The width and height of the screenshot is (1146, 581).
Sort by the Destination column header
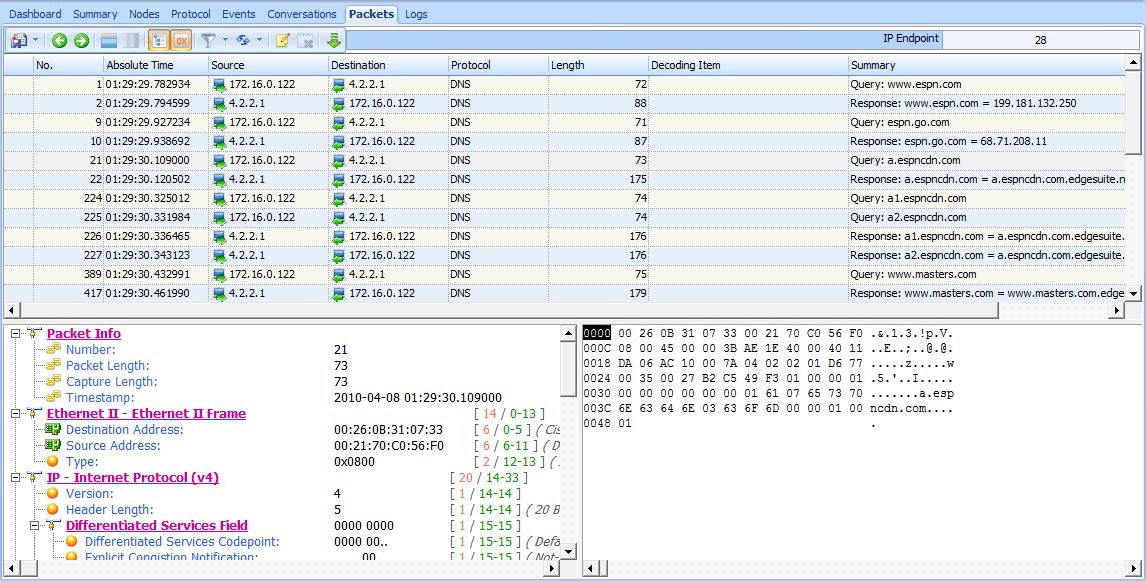[388, 65]
